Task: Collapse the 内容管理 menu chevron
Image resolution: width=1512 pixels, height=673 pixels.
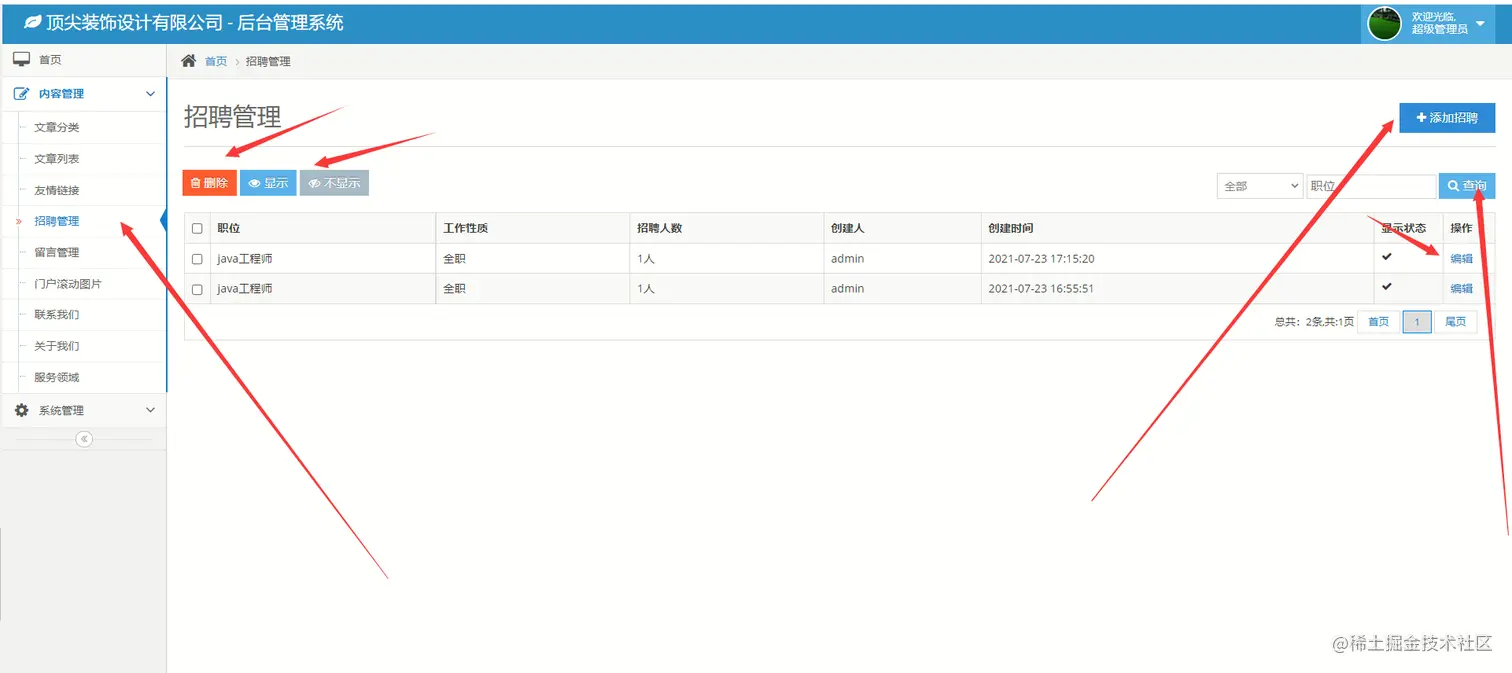Action: click(x=151, y=94)
